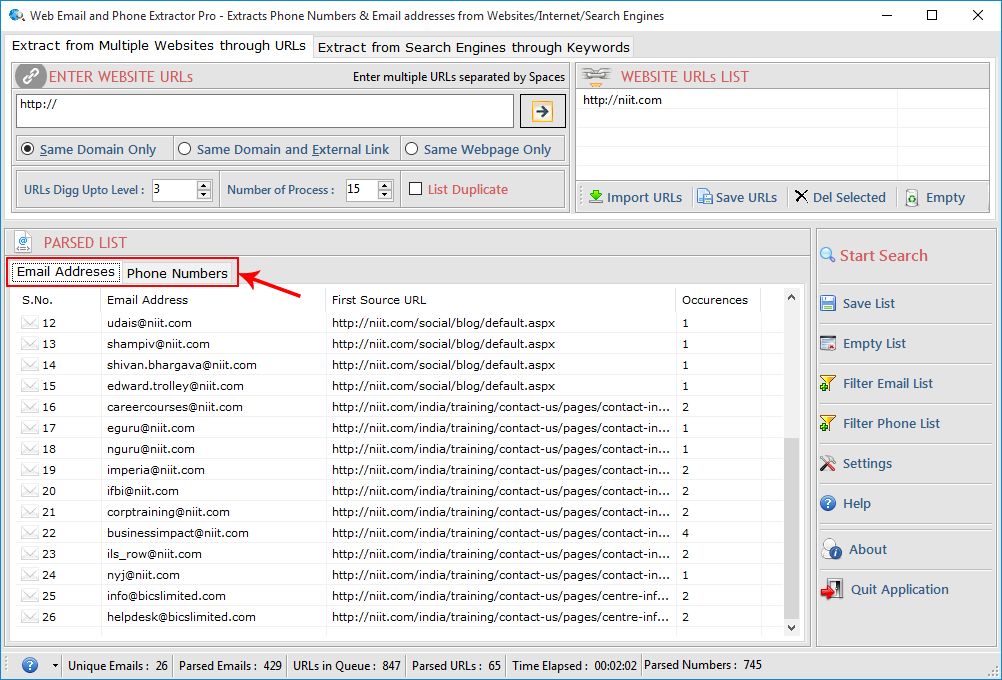Image resolution: width=1002 pixels, height=680 pixels.
Task: Select the Same Webpage Only radio button
Action: 412,149
